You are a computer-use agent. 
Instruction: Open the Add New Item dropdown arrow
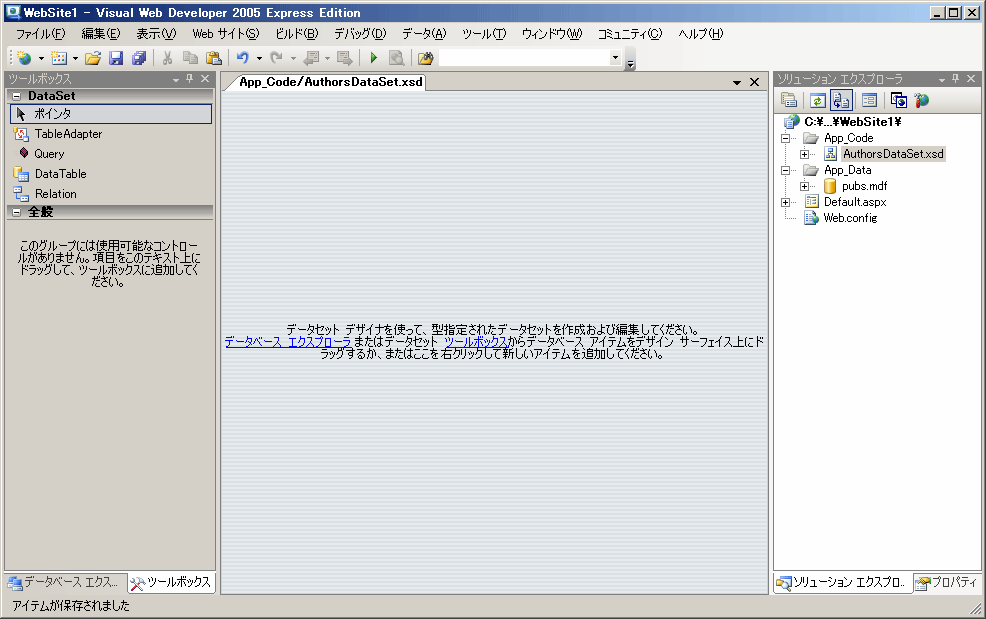[75, 59]
